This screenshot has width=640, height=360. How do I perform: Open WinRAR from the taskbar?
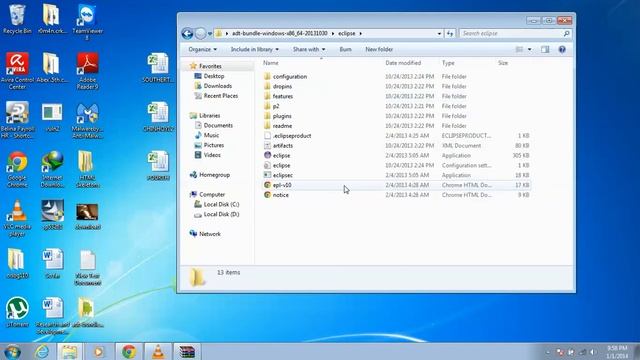(x=187, y=352)
